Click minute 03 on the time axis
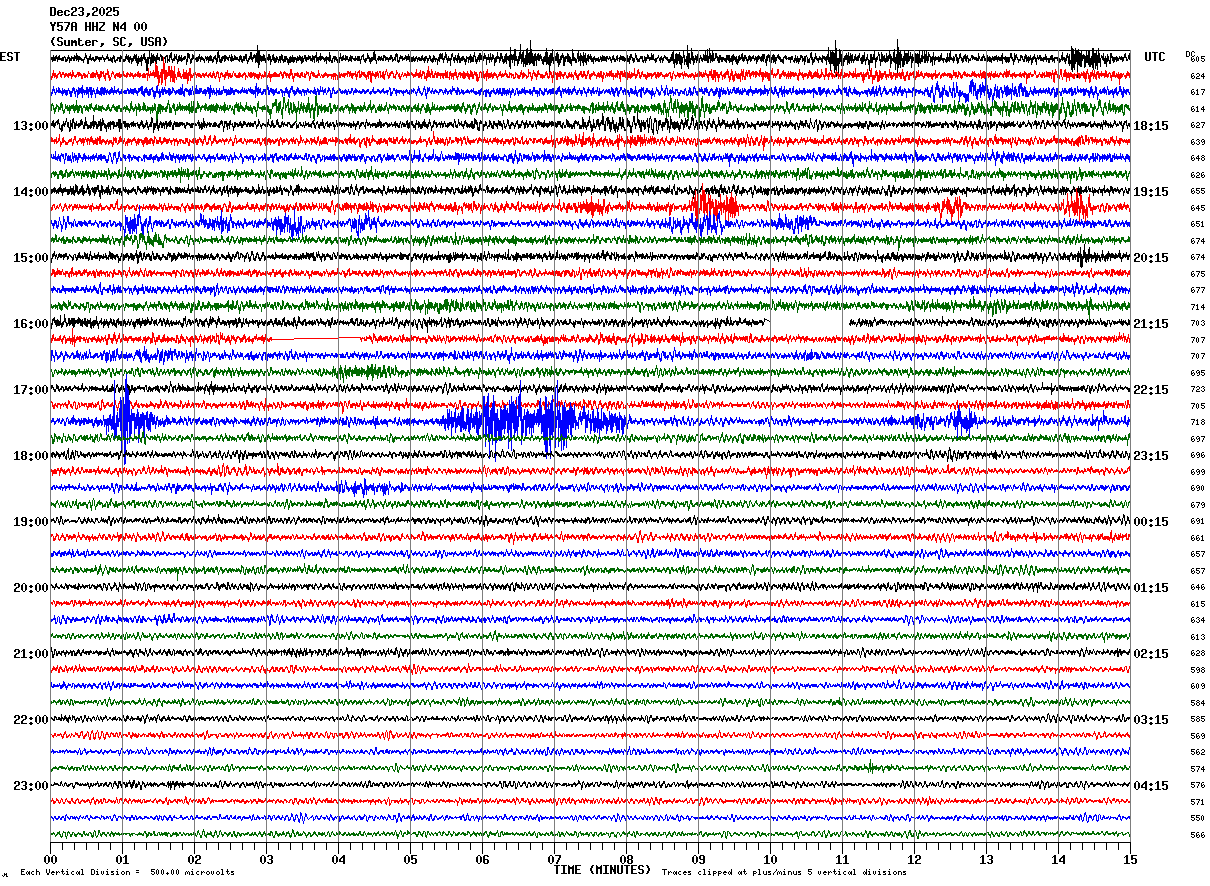This screenshot has height=886, width=1210. [266, 859]
